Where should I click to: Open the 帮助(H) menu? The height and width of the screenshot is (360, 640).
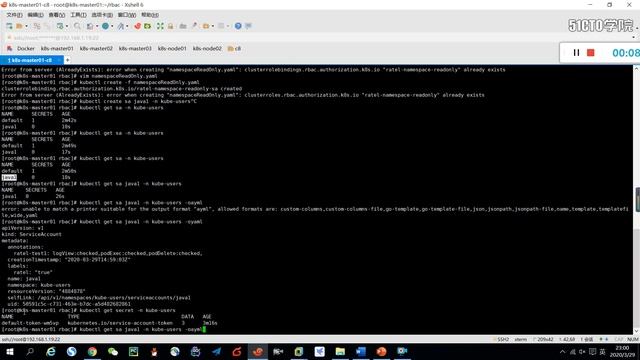tap(150, 15)
